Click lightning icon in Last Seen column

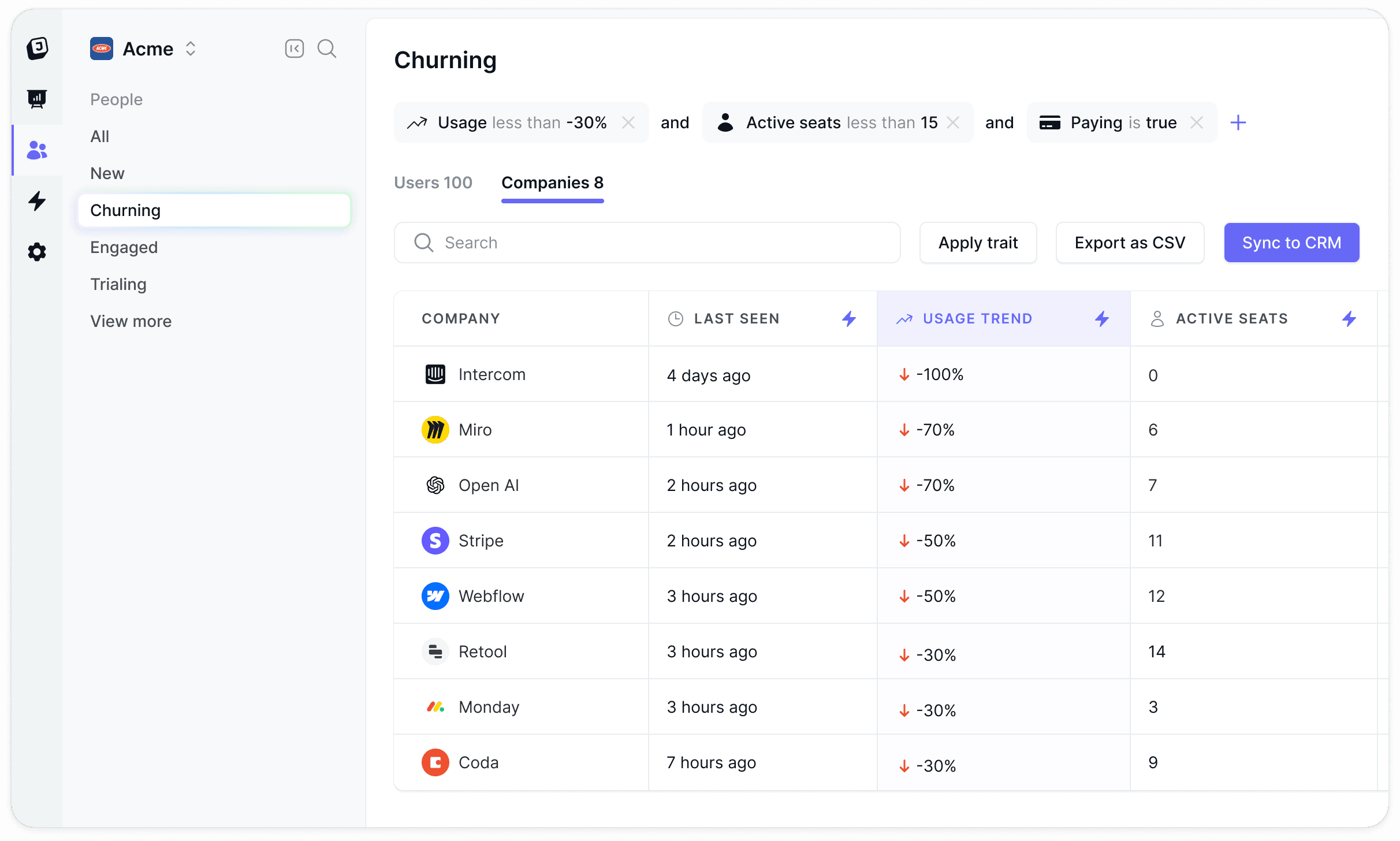point(849,318)
